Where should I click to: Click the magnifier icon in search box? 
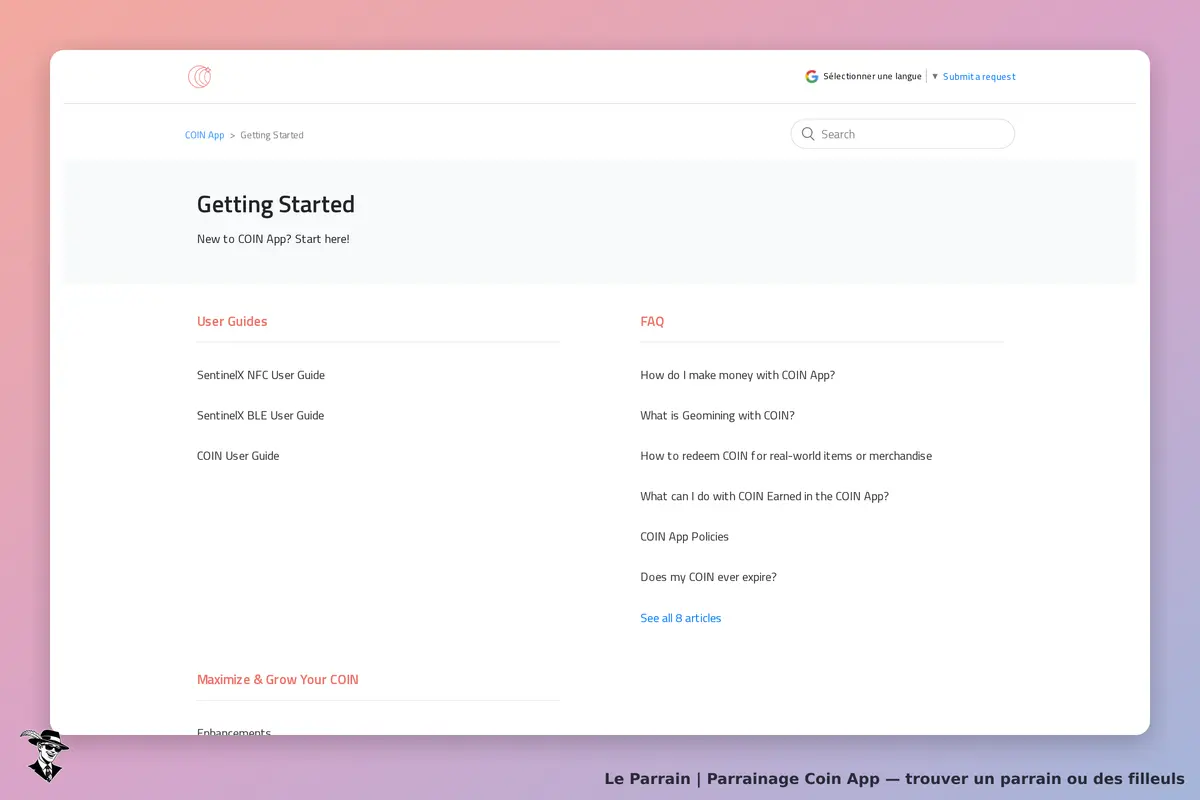click(808, 134)
